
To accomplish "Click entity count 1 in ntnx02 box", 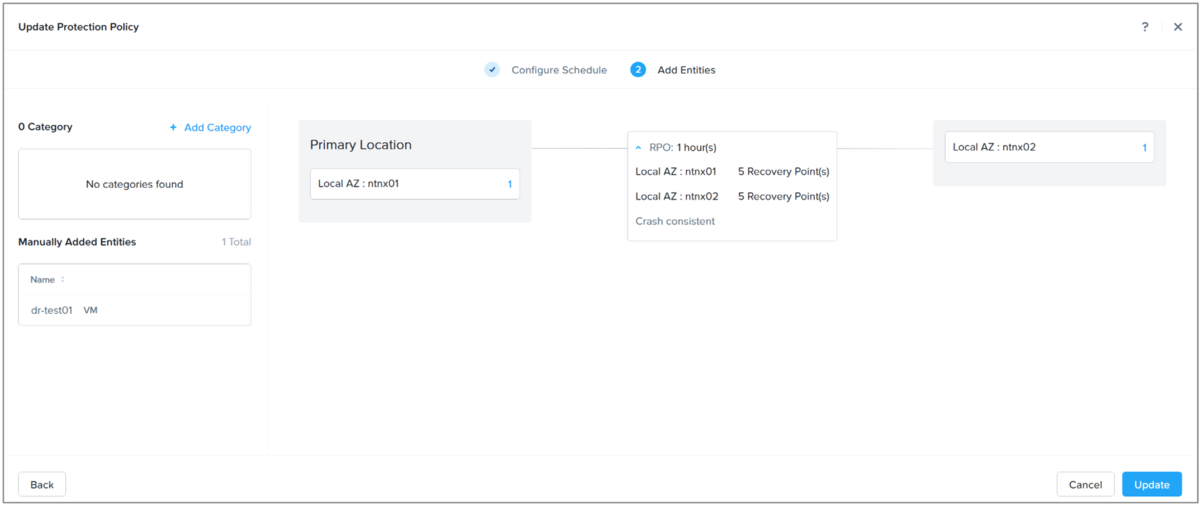I will [x=1145, y=148].
